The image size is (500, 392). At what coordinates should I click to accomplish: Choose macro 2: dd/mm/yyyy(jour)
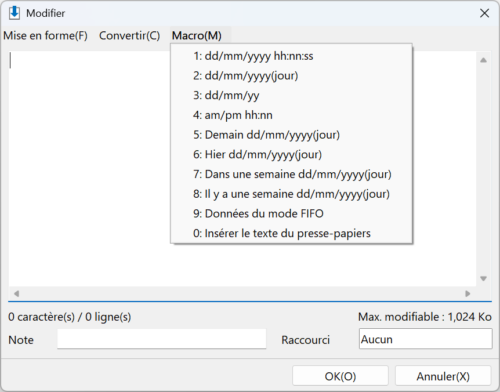pos(291,76)
